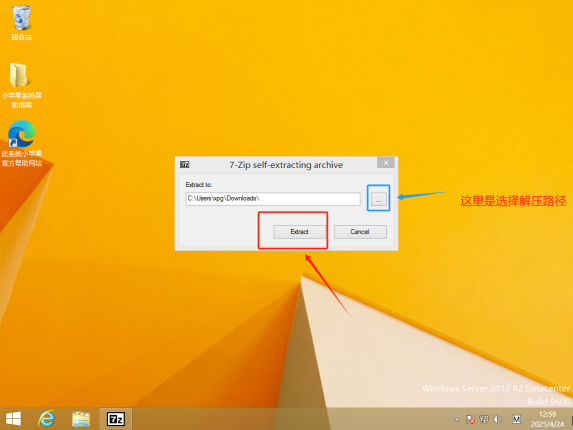
Task: Open the 小苹果系统帮助指南 folder icon
Action: click(22, 85)
